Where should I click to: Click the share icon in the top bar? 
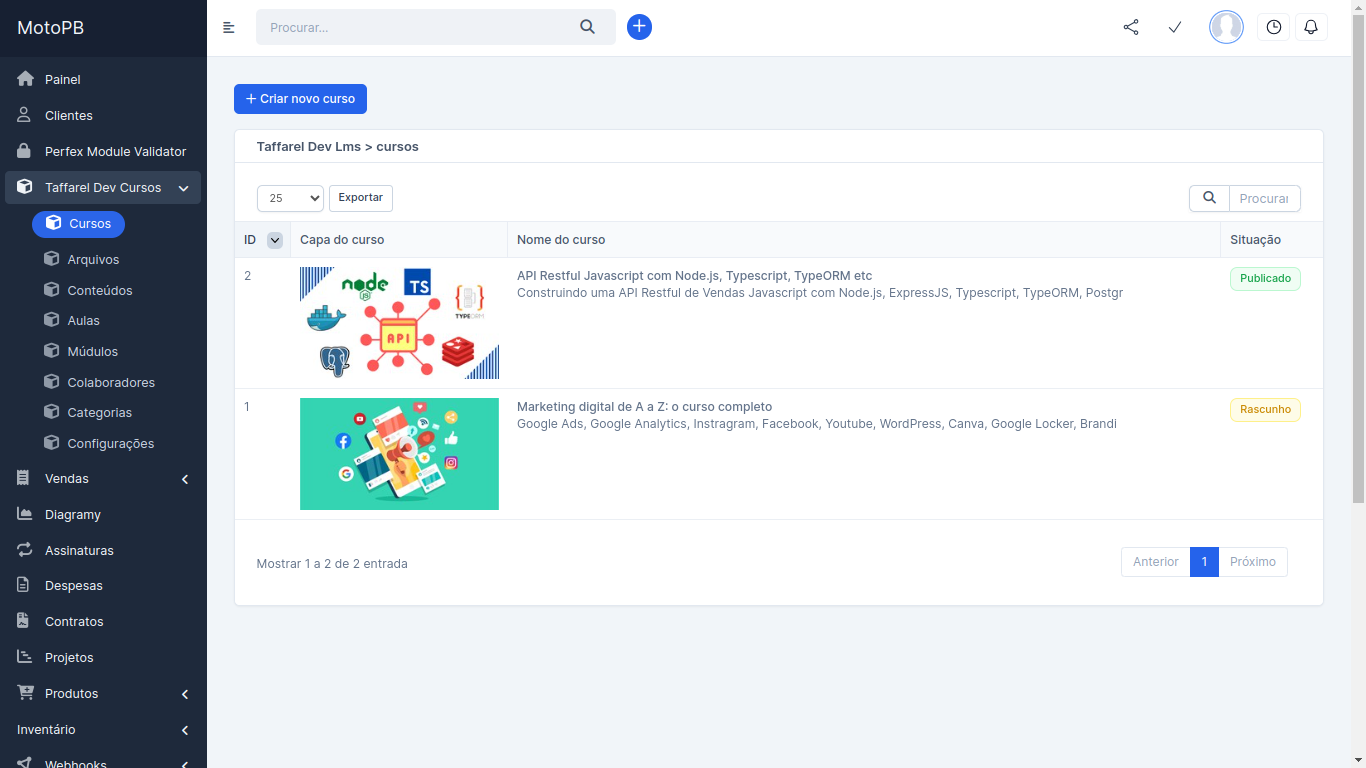[x=1130, y=27]
